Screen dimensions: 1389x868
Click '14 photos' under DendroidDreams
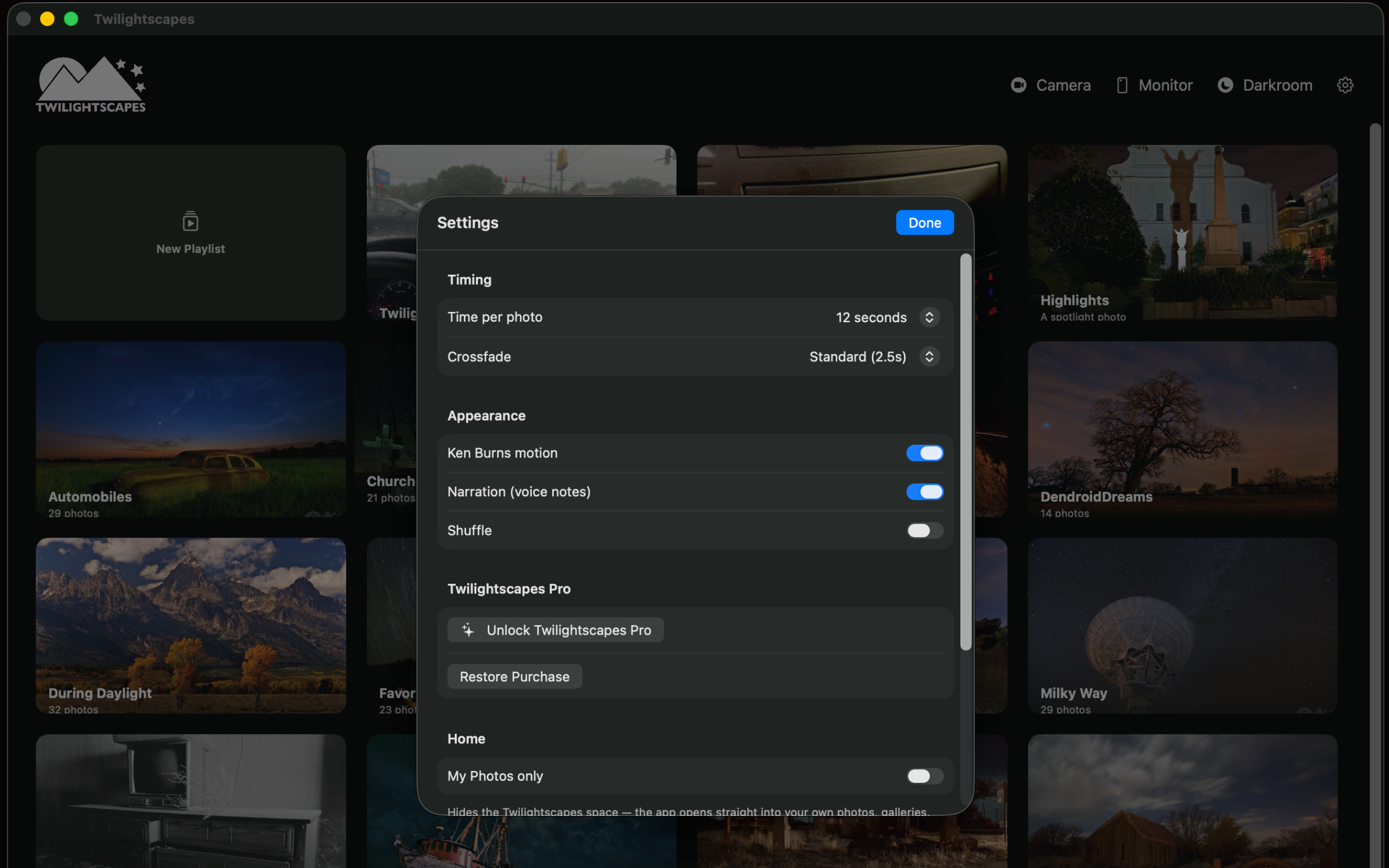[1064, 513]
